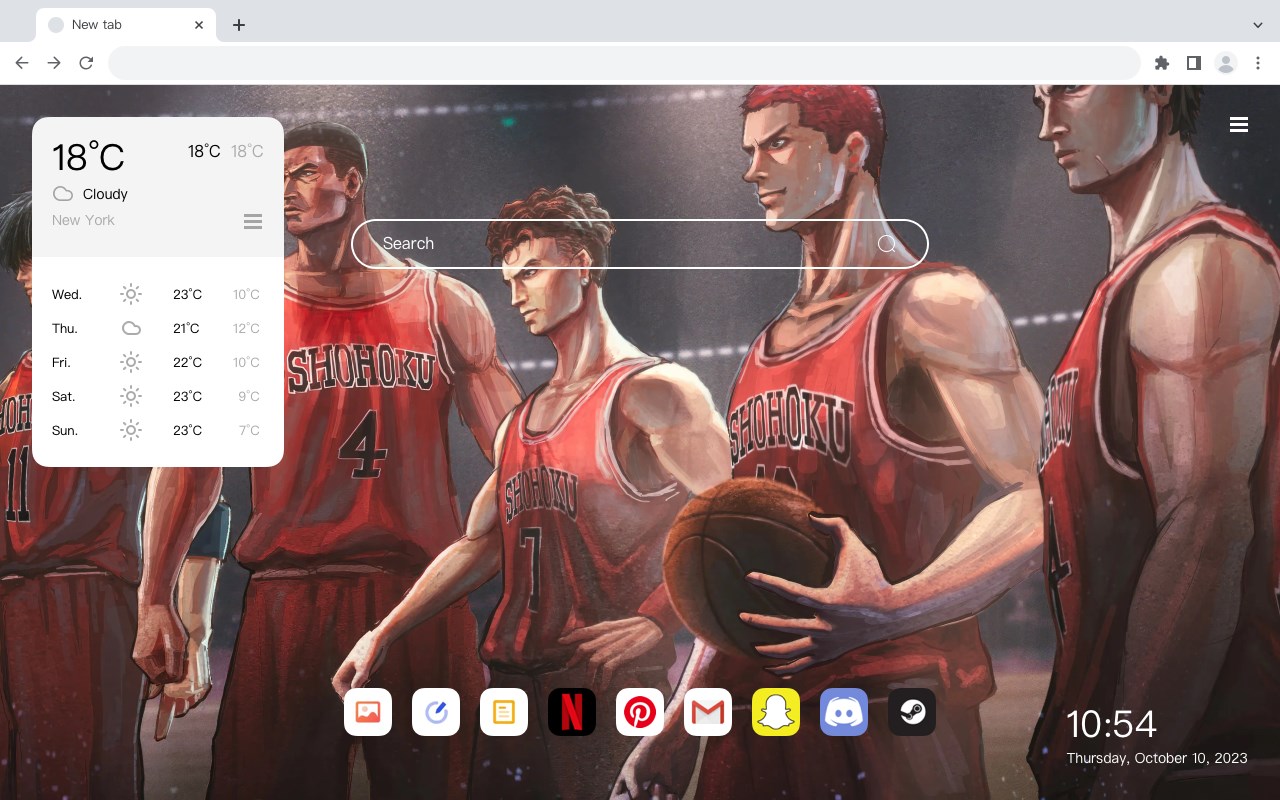
Task: Click the 21°C high for Thursday
Action: [187, 328]
